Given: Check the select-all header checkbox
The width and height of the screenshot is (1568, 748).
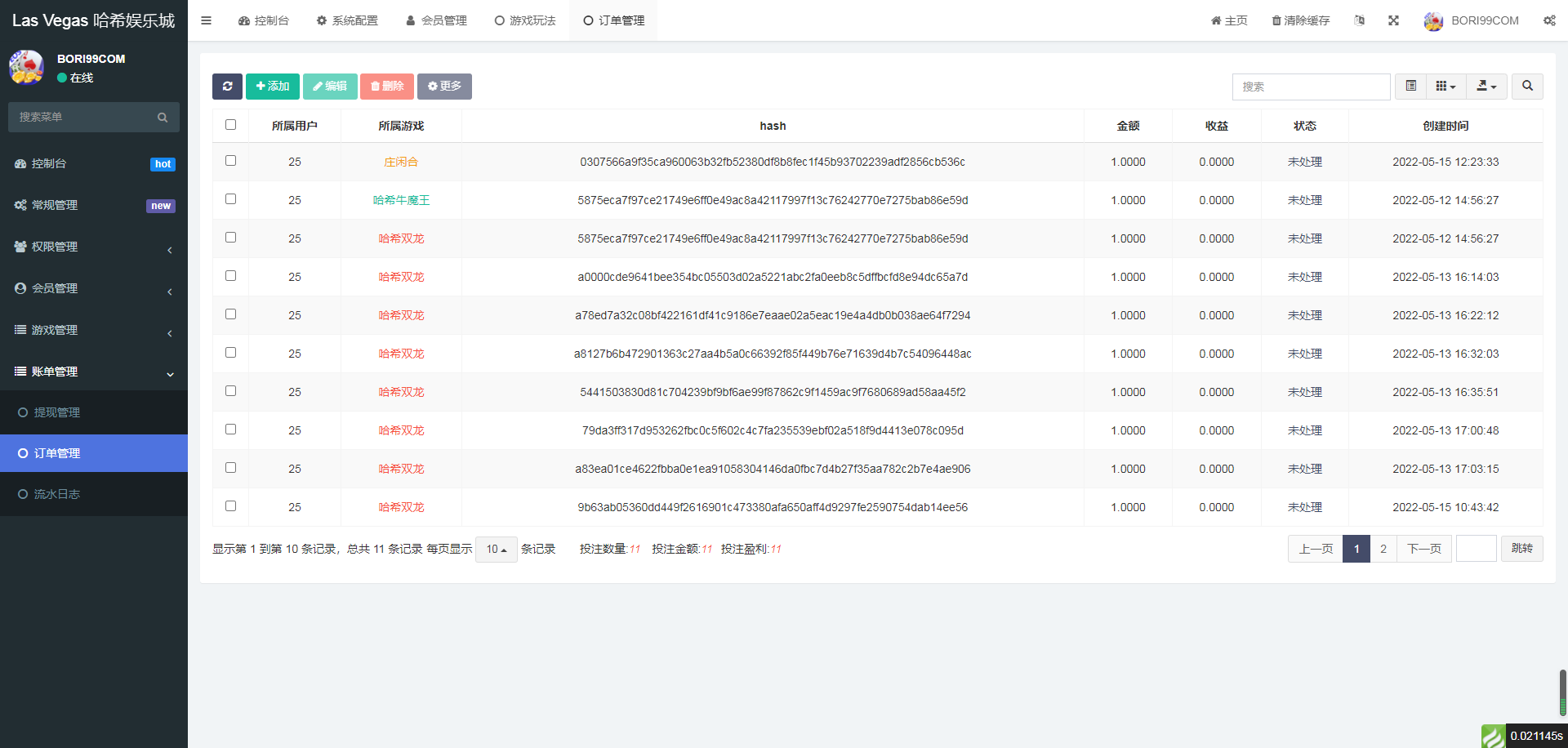Looking at the screenshot, I should 230,125.
